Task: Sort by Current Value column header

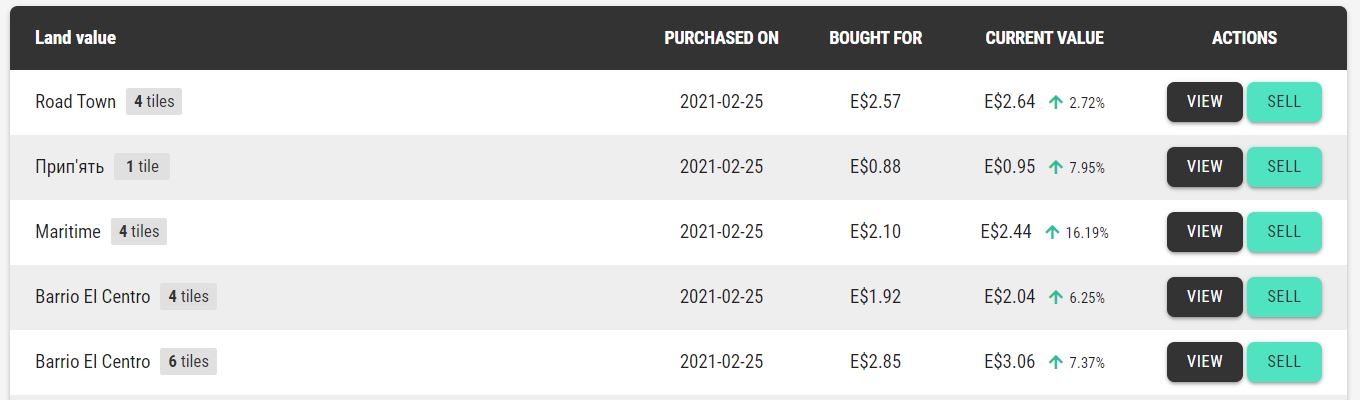Action: pyautogui.click(x=1044, y=38)
